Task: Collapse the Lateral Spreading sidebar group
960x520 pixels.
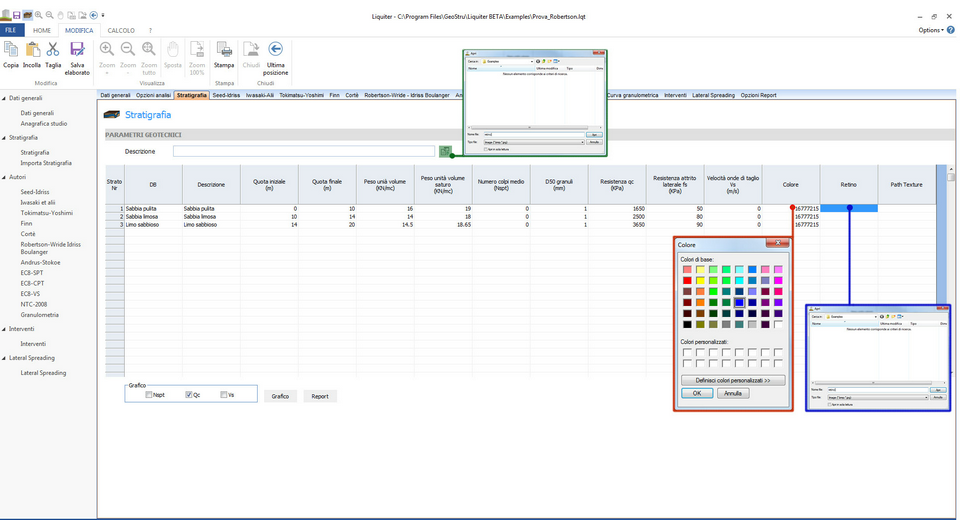Action: tap(4, 358)
